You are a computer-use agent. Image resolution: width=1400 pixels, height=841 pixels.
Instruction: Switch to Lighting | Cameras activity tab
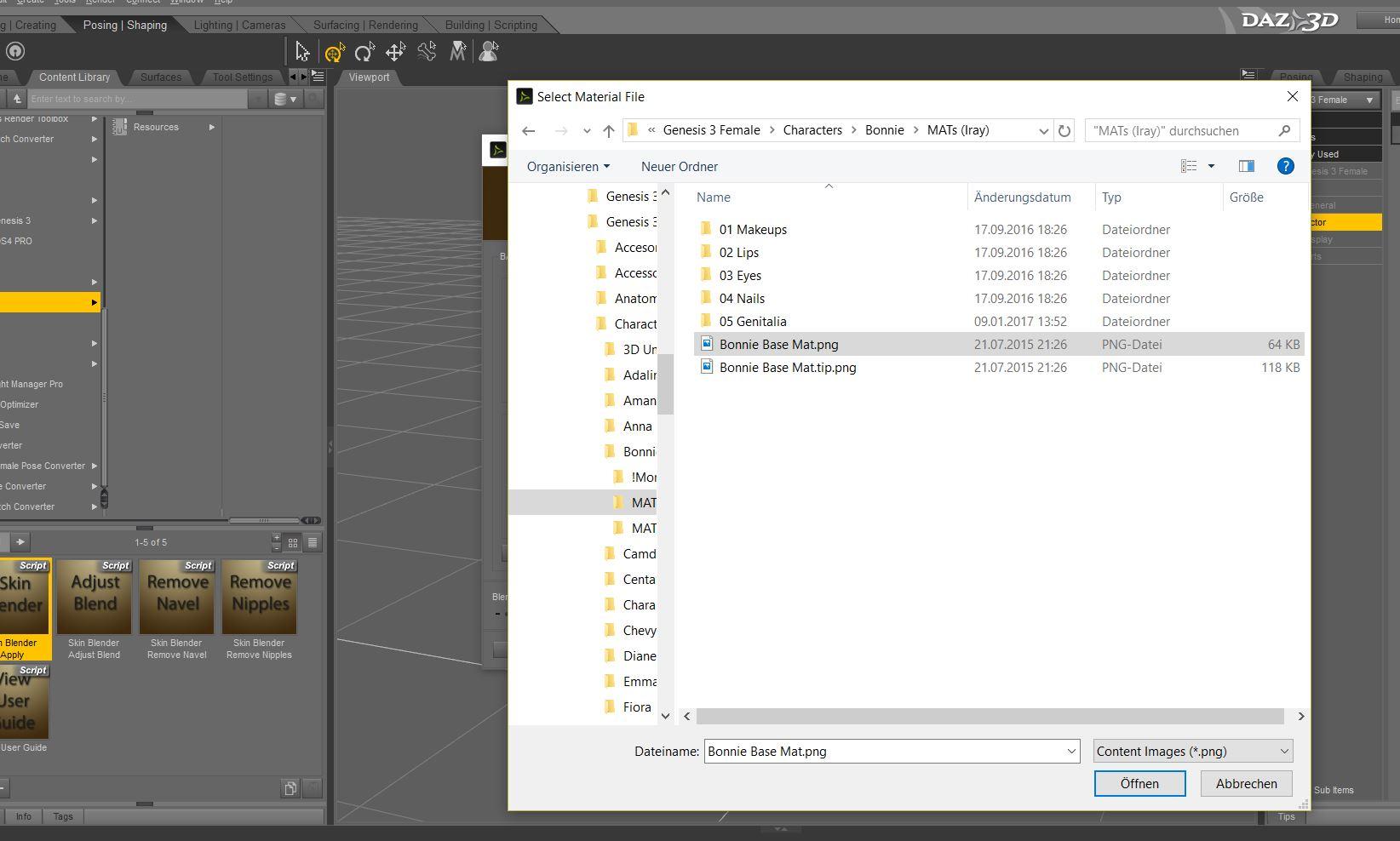tap(239, 25)
